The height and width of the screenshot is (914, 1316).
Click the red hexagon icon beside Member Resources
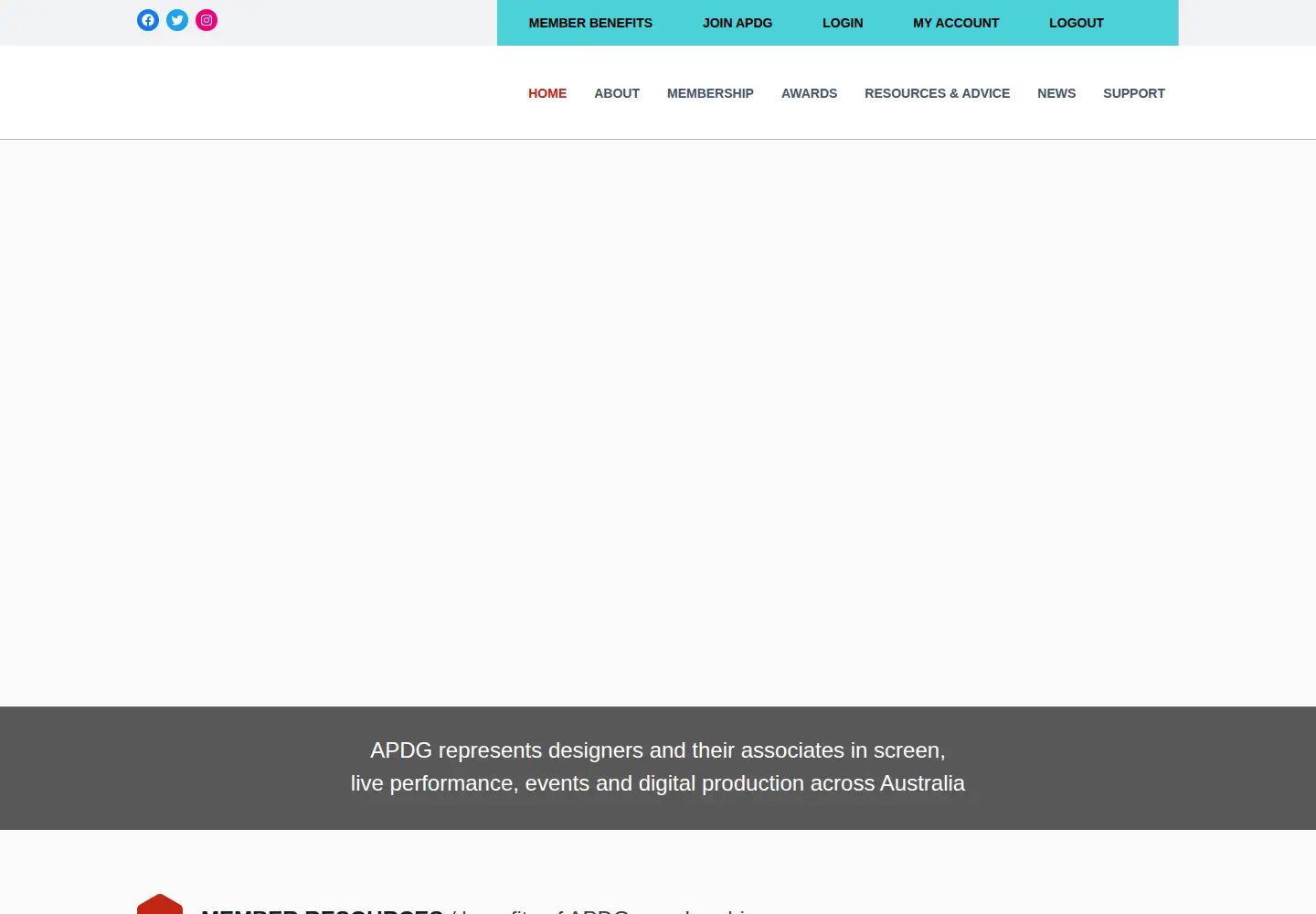tap(160, 904)
